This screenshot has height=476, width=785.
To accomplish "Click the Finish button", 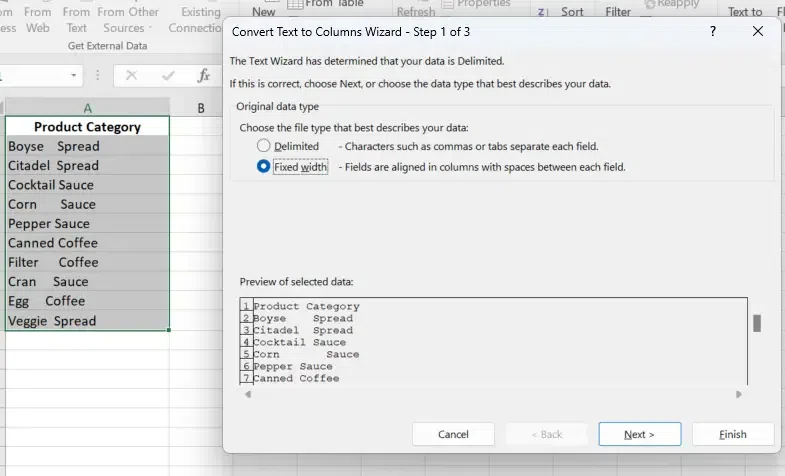I will click(x=732, y=434).
